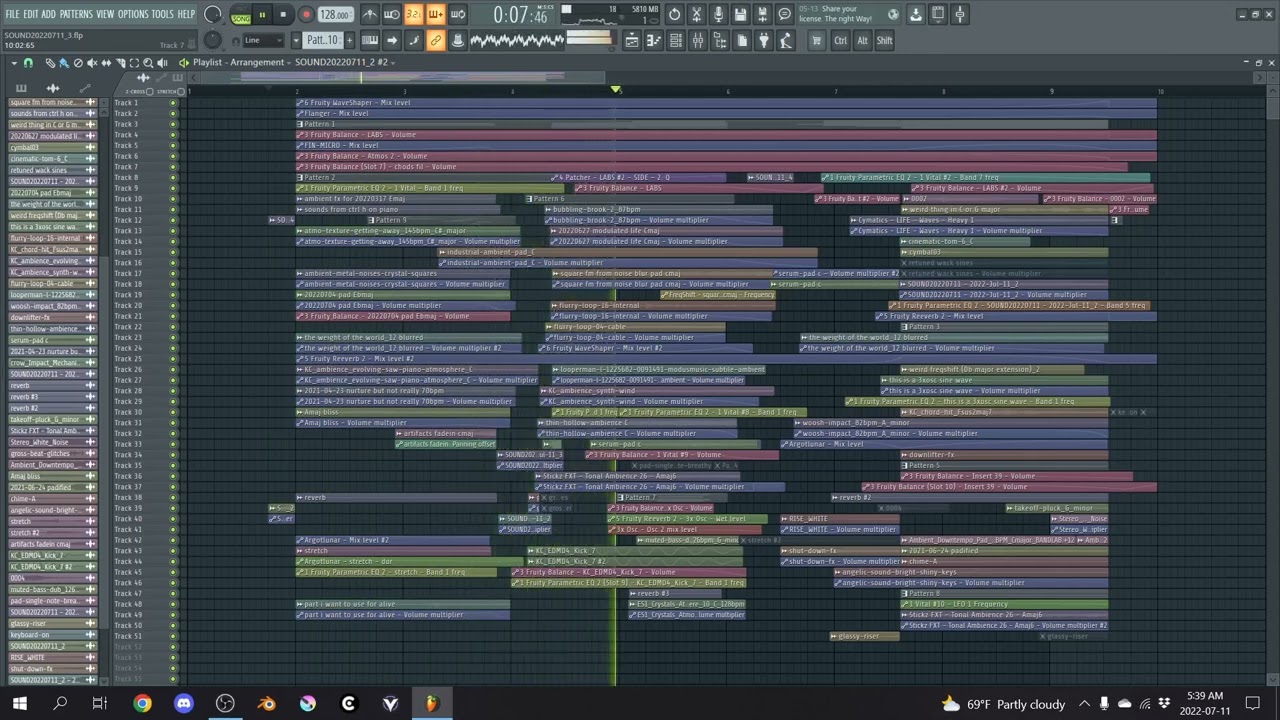1280x720 pixels.
Task: Open the pattern selector arrow before Patt..10
Action: (x=296, y=40)
